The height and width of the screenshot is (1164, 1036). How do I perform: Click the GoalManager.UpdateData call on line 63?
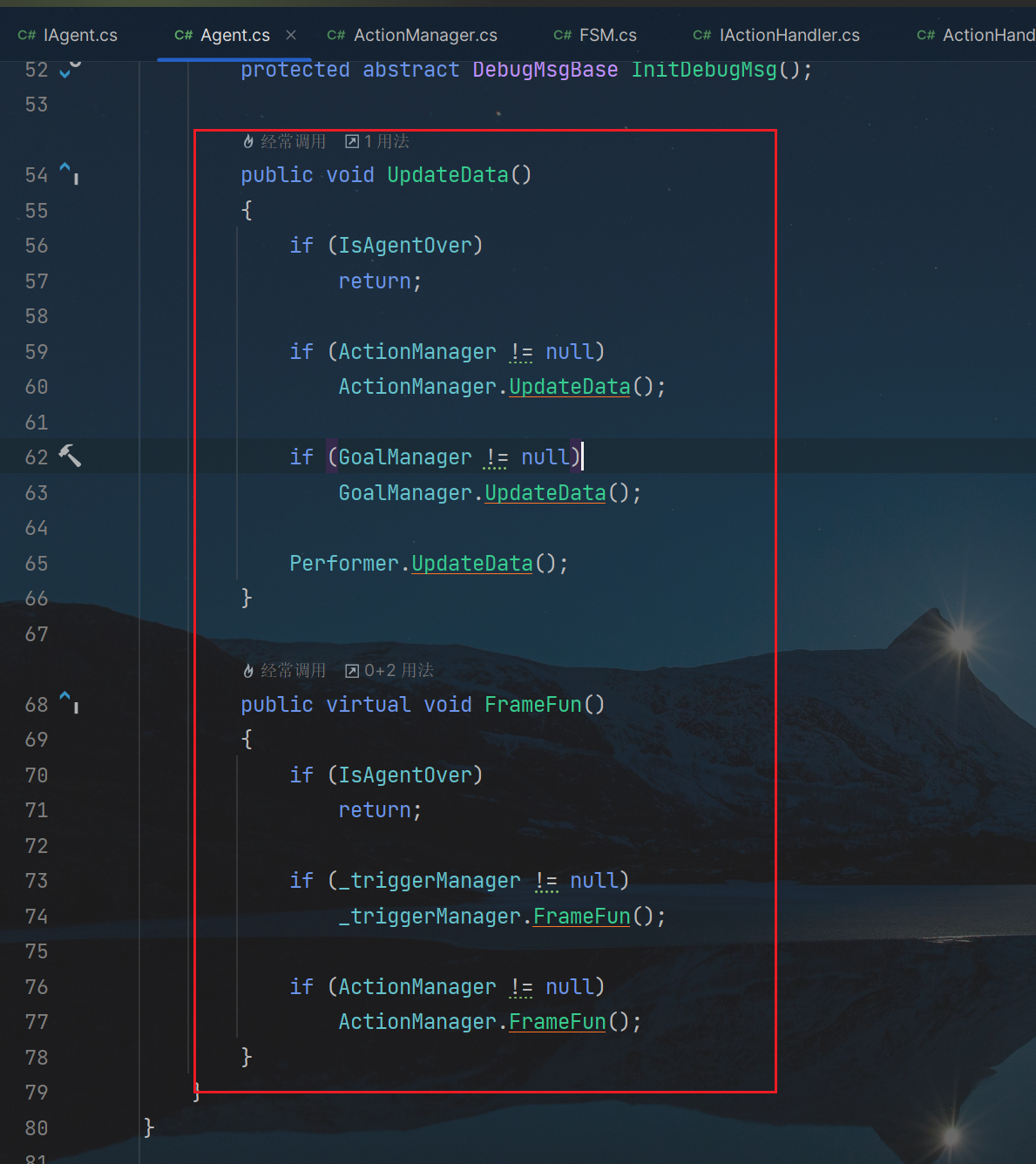point(545,493)
